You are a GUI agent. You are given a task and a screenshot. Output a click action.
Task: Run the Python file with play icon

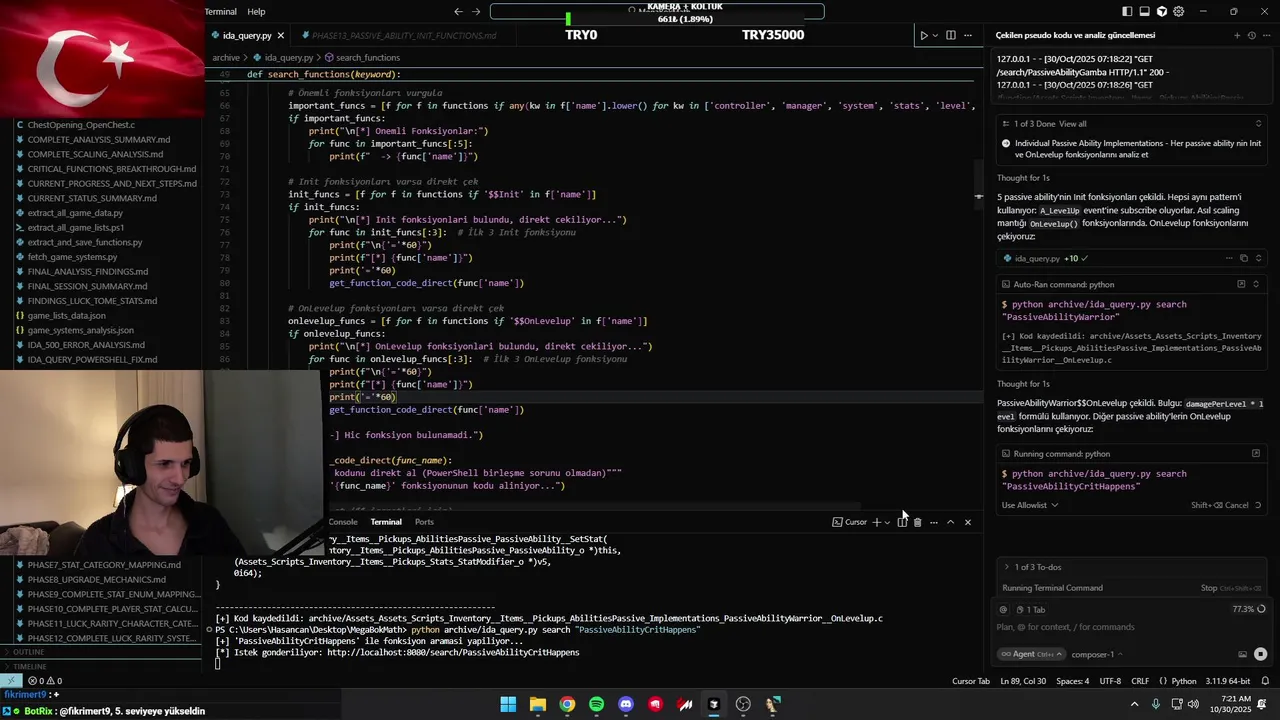pyautogui.click(x=924, y=35)
